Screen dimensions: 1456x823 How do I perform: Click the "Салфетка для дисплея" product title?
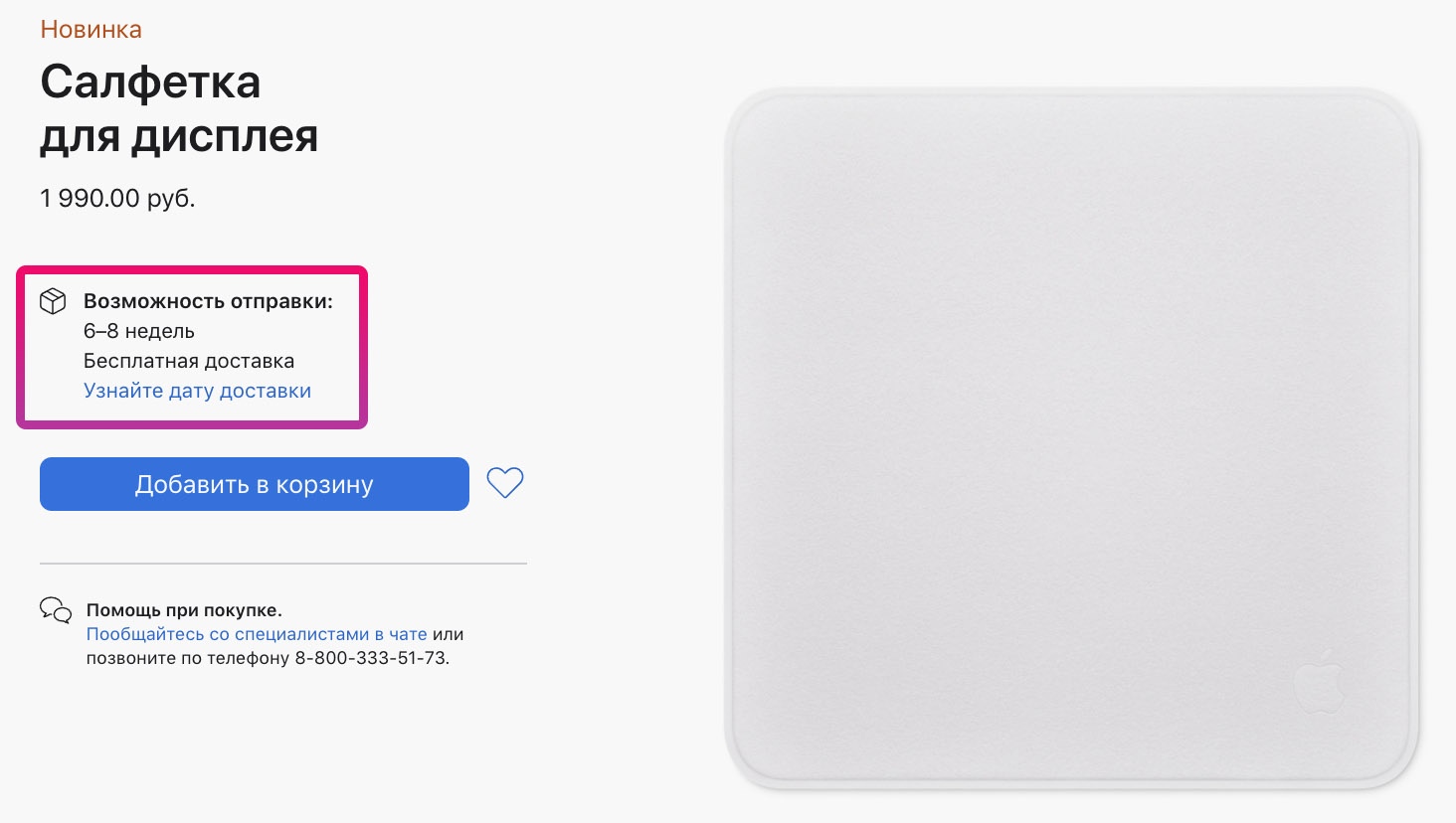179,108
